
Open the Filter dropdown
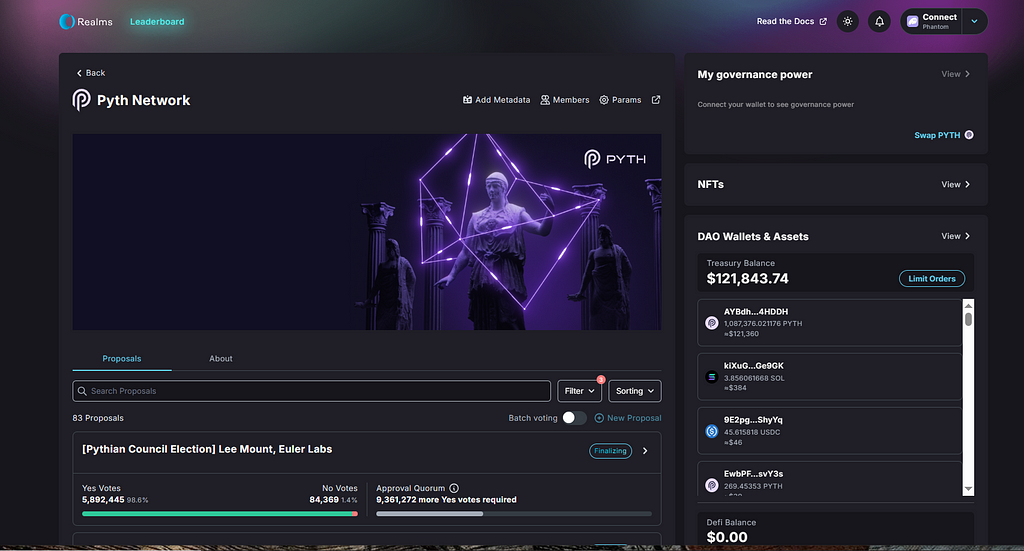[579, 391]
